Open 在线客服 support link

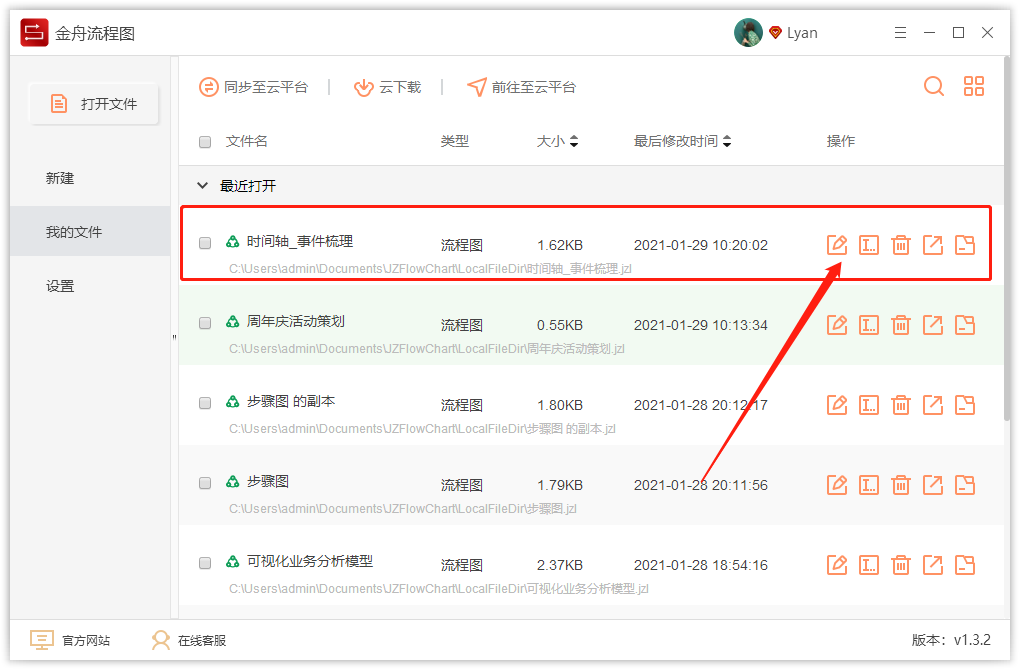(189, 641)
